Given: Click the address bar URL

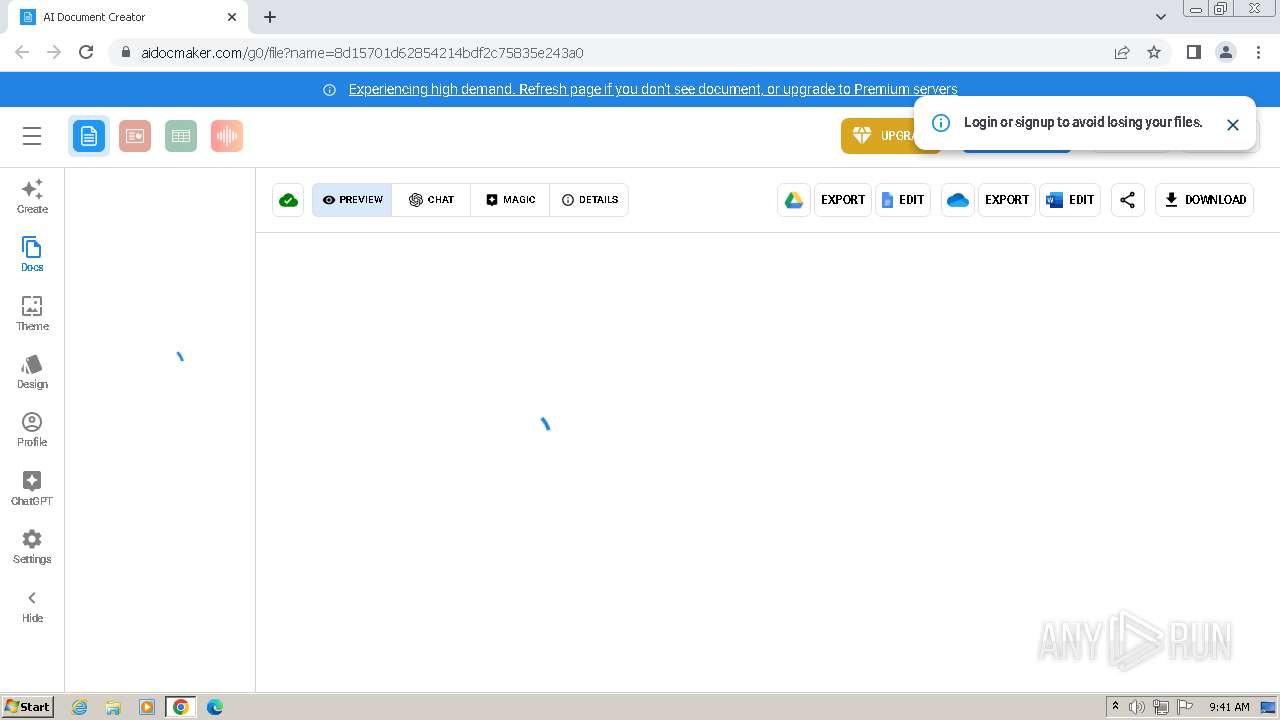Looking at the screenshot, I should tap(362, 53).
